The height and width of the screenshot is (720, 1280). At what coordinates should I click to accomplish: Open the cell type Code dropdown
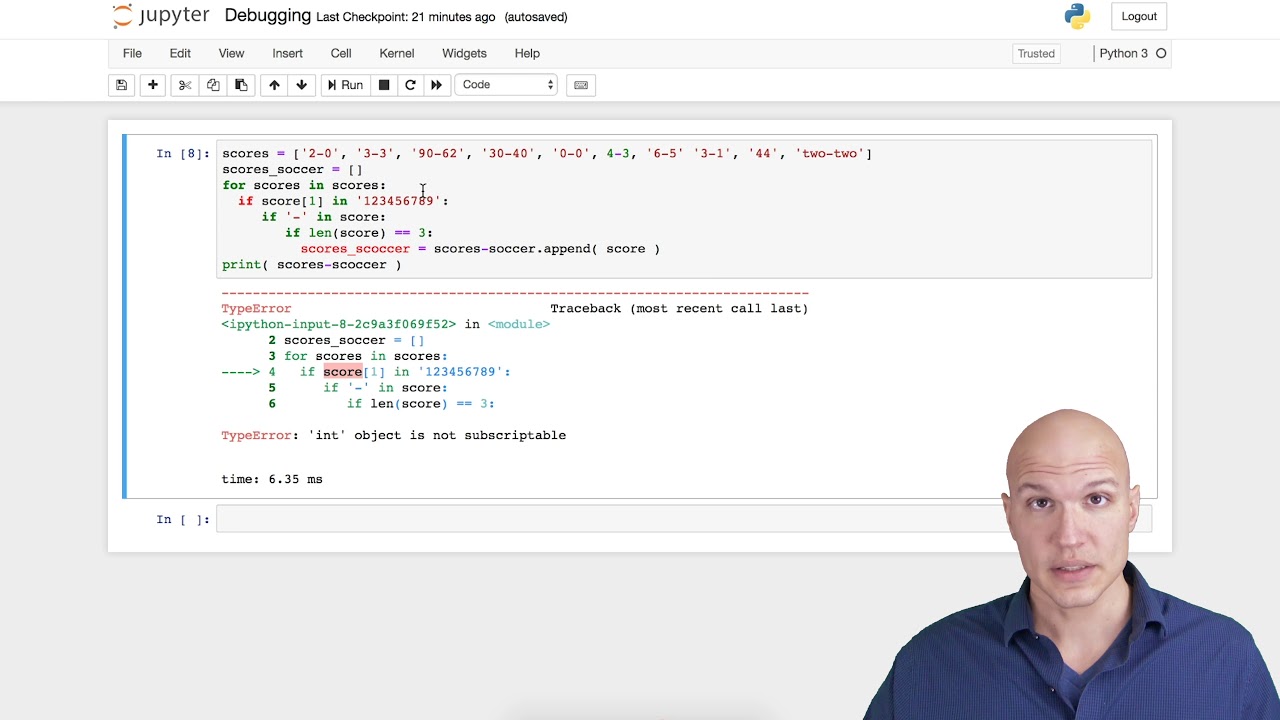click(507, 85)
